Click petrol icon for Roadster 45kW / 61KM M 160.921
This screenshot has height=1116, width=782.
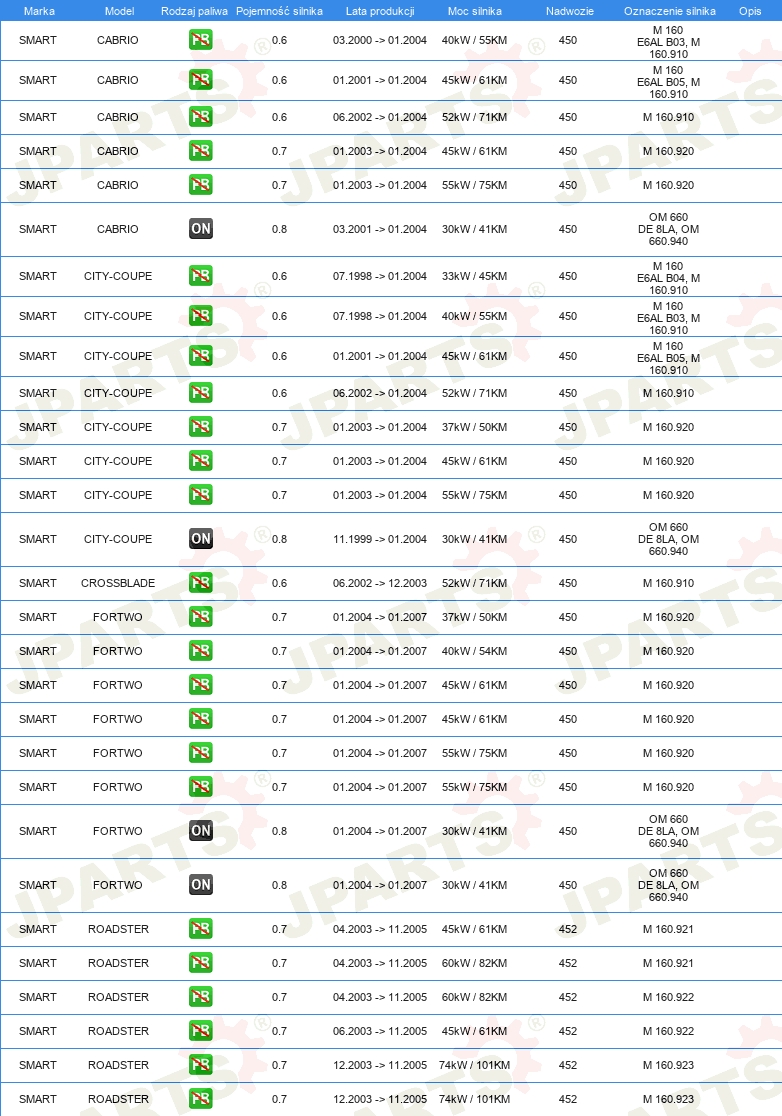tap(201, 929)
